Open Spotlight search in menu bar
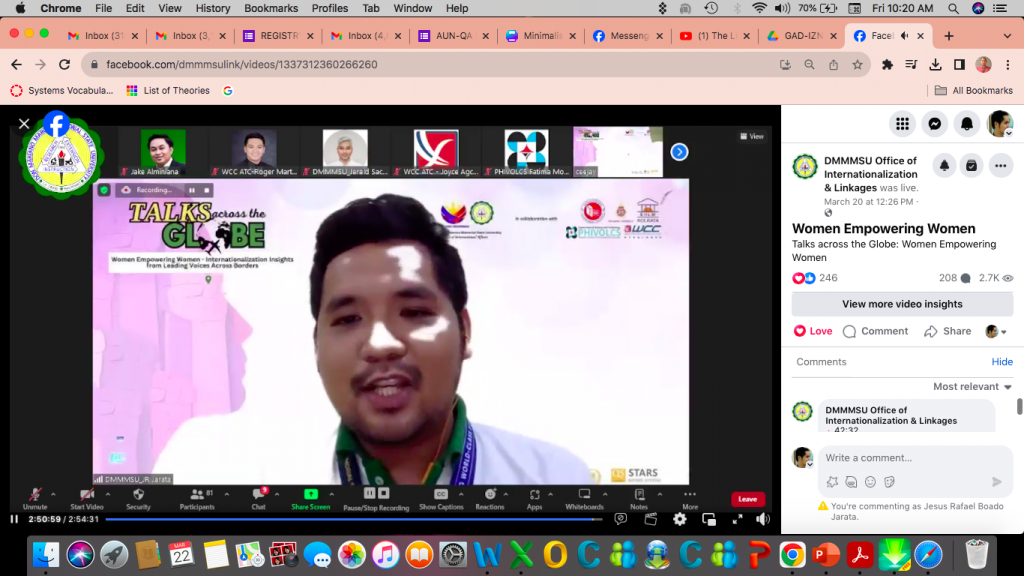 [x=953, y=8]
